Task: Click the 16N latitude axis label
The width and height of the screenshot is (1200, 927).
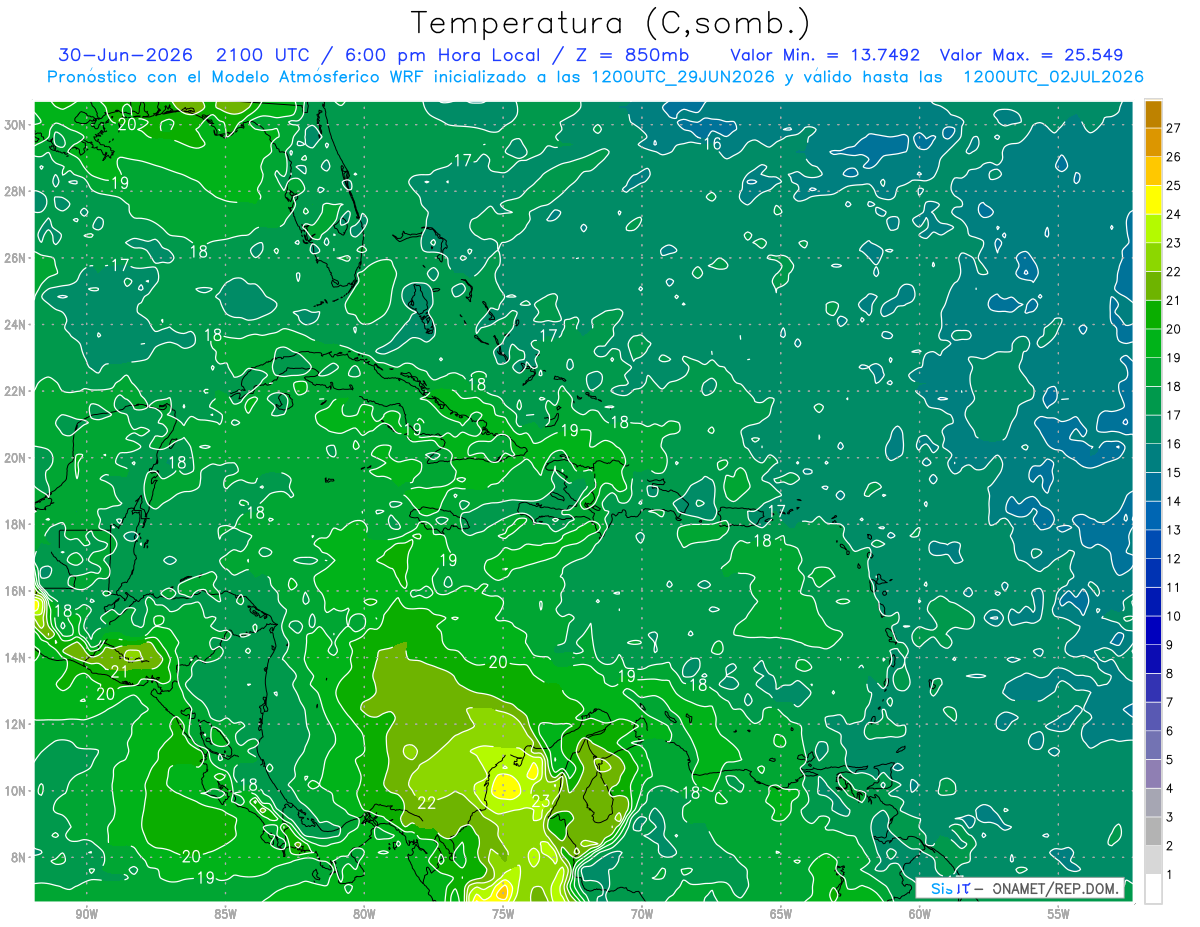Action: (17, 591)
